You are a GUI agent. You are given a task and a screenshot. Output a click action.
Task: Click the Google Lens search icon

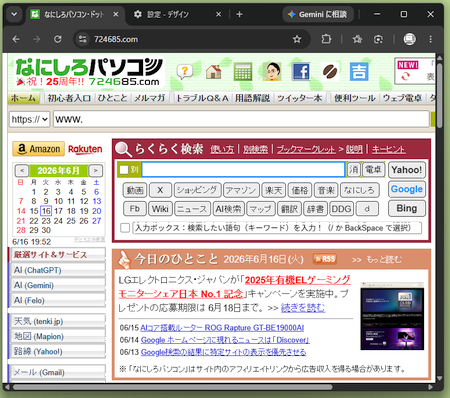point(378,39)
